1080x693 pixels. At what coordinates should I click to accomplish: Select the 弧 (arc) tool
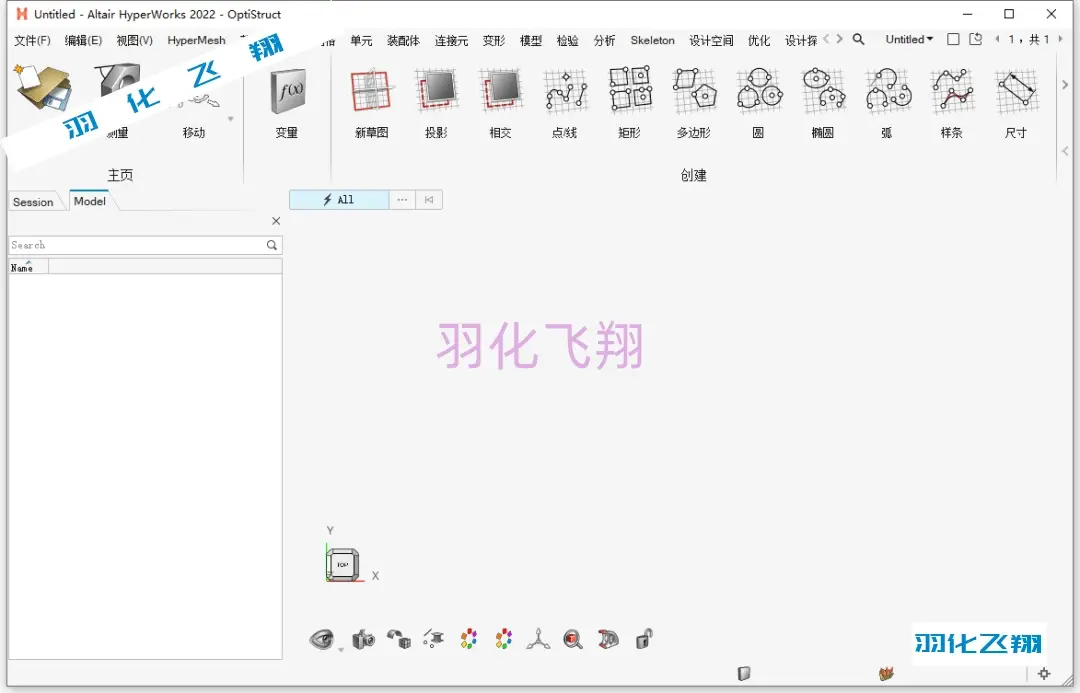click(x=887, y=102)
